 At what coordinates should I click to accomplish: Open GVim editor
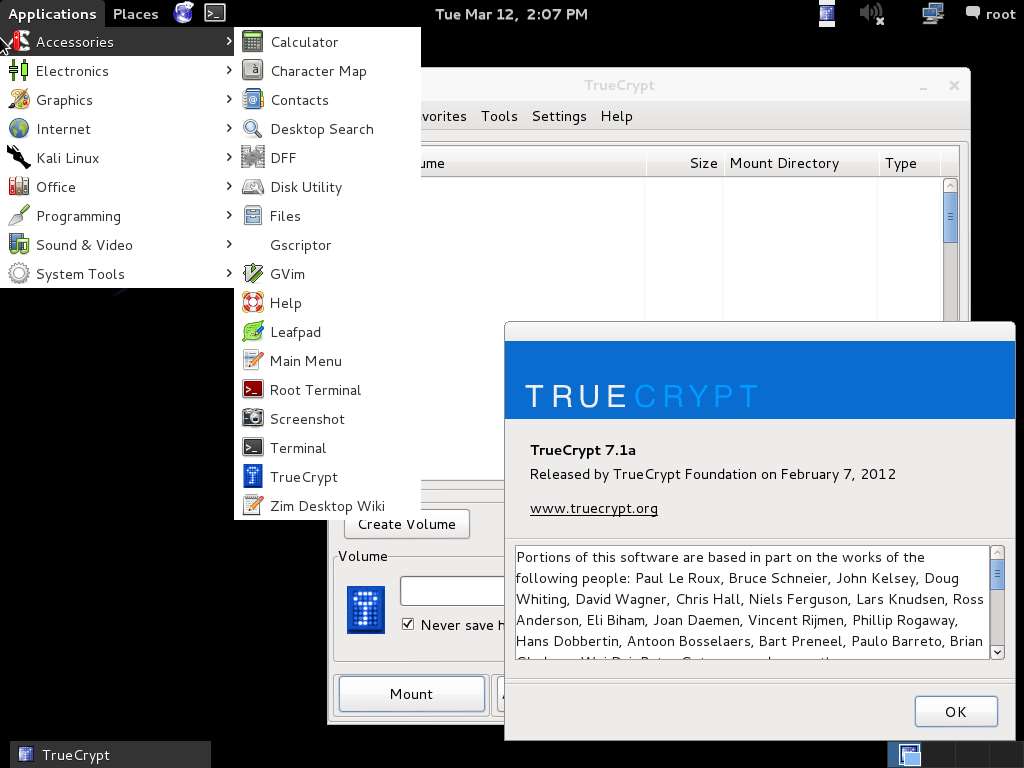(x=289, y=274)
